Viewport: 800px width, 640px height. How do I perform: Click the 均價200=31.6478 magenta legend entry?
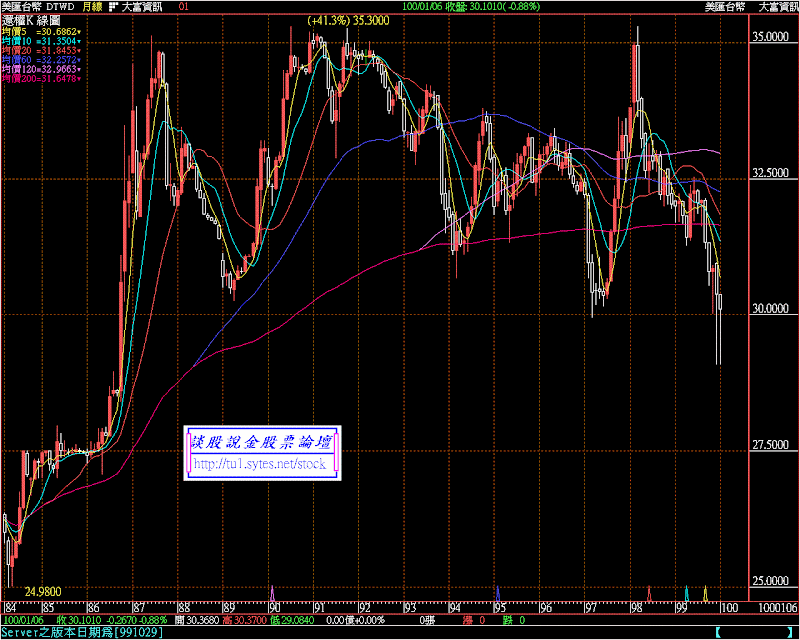(x=39, y=79)
